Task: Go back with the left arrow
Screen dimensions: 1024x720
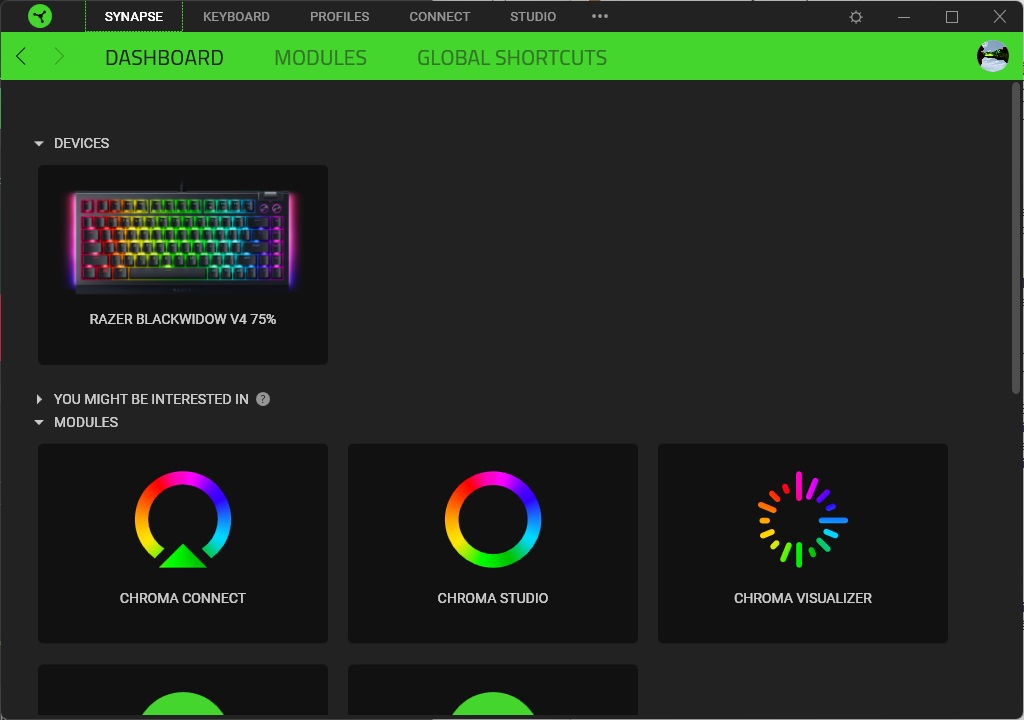Action: pyautogui.click(x=21, y=57)
